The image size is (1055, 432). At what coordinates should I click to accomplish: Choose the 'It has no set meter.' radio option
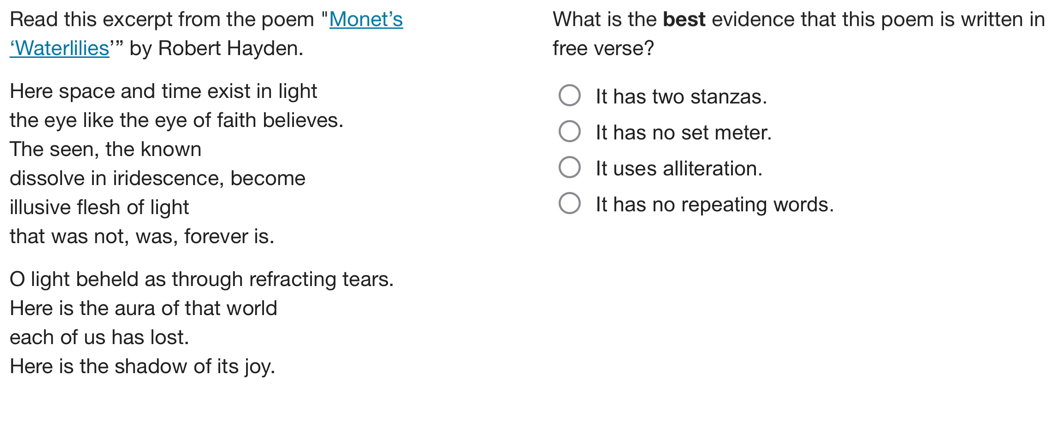tap(569, 133)
